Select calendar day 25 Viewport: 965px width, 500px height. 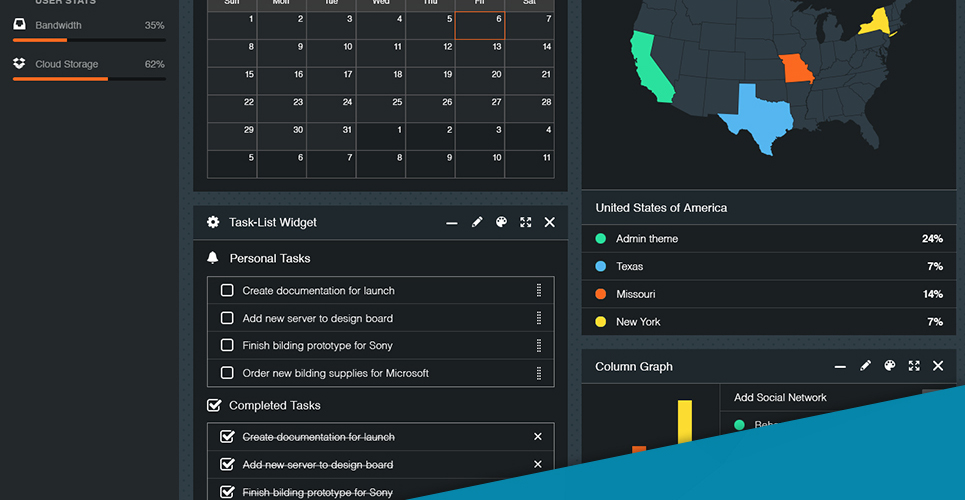pyautogui.click(x=381, y=108)
